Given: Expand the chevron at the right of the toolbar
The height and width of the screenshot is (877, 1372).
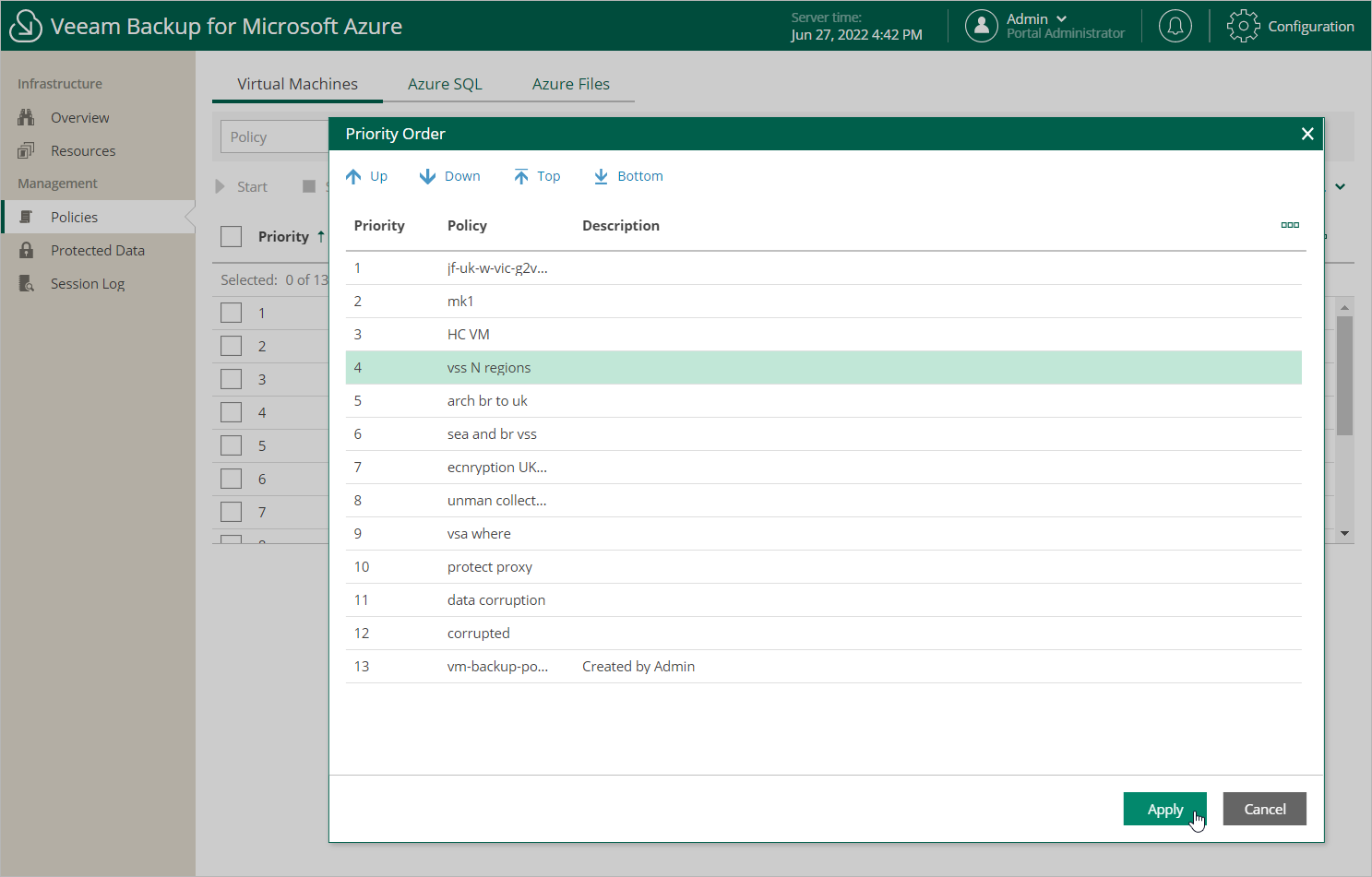Looking at the screenshot, I should pyautogui.click(x=1340, y=186).
